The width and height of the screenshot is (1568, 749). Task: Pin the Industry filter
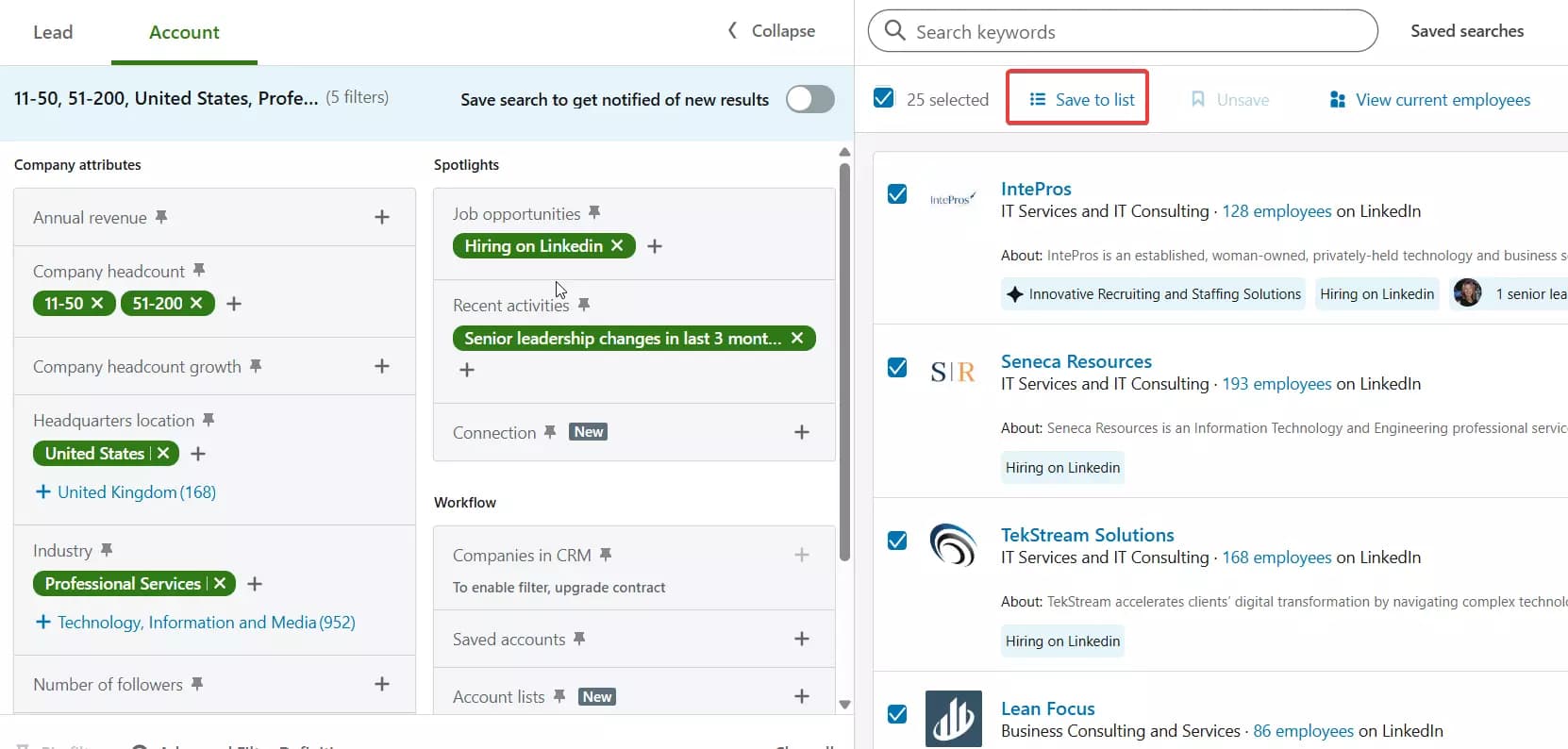point(107,550)
